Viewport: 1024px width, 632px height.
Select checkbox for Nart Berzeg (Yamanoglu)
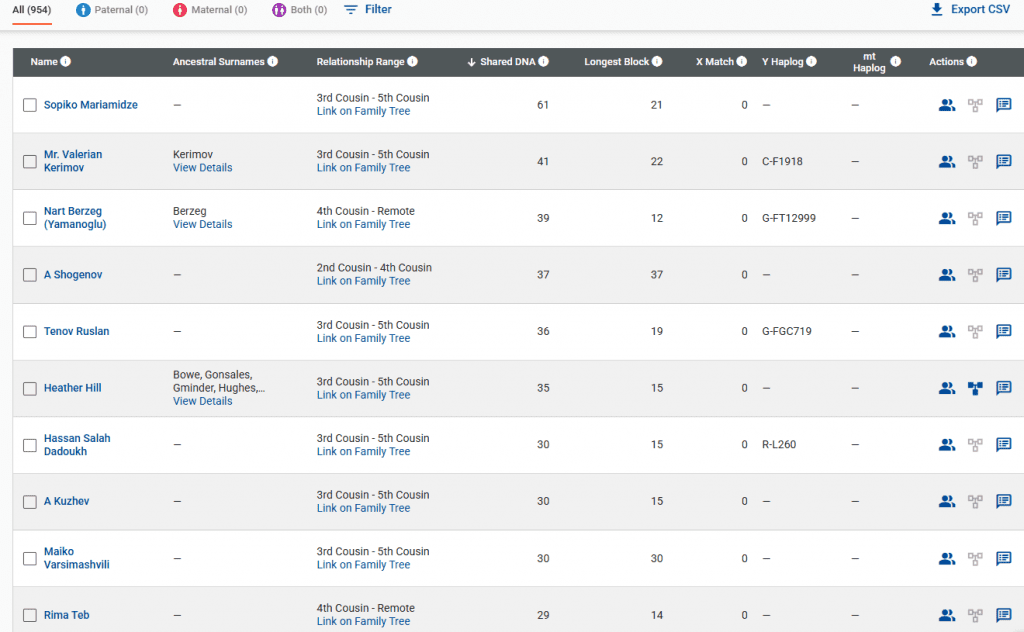(x=30, y=218)
